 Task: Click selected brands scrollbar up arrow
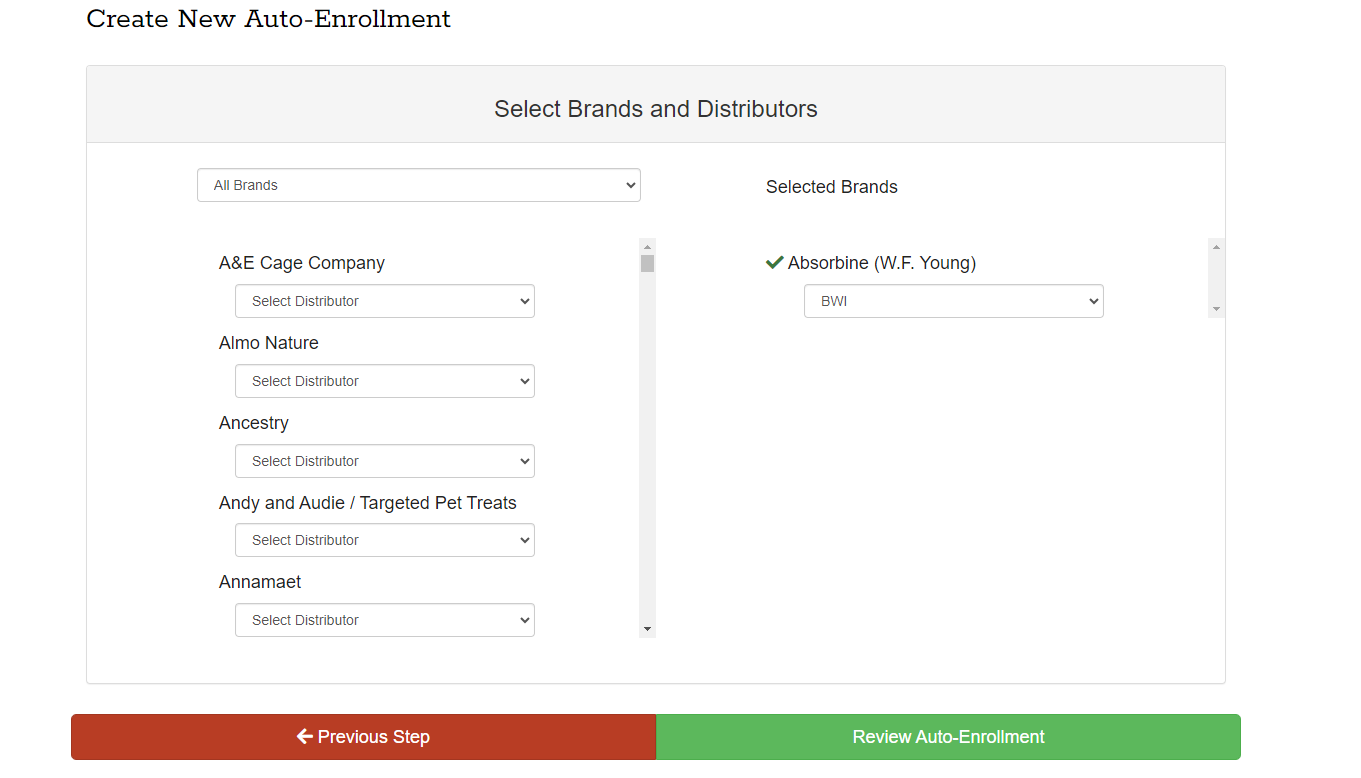[1216, 246]
